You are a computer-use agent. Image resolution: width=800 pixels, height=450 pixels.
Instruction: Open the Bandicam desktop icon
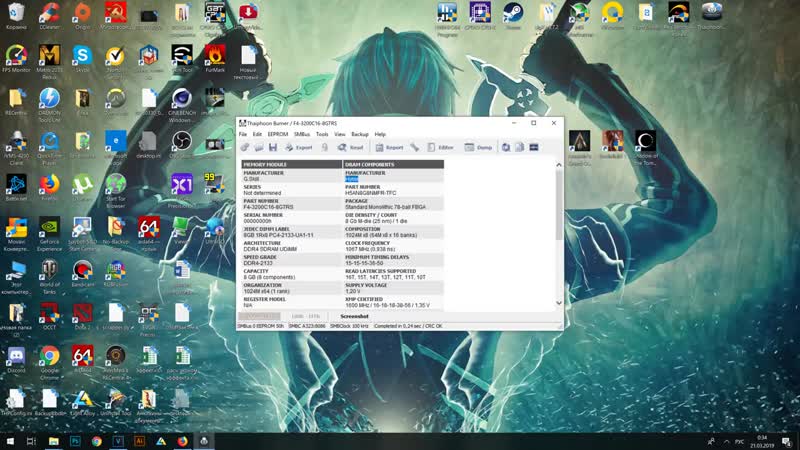point(82,273)
